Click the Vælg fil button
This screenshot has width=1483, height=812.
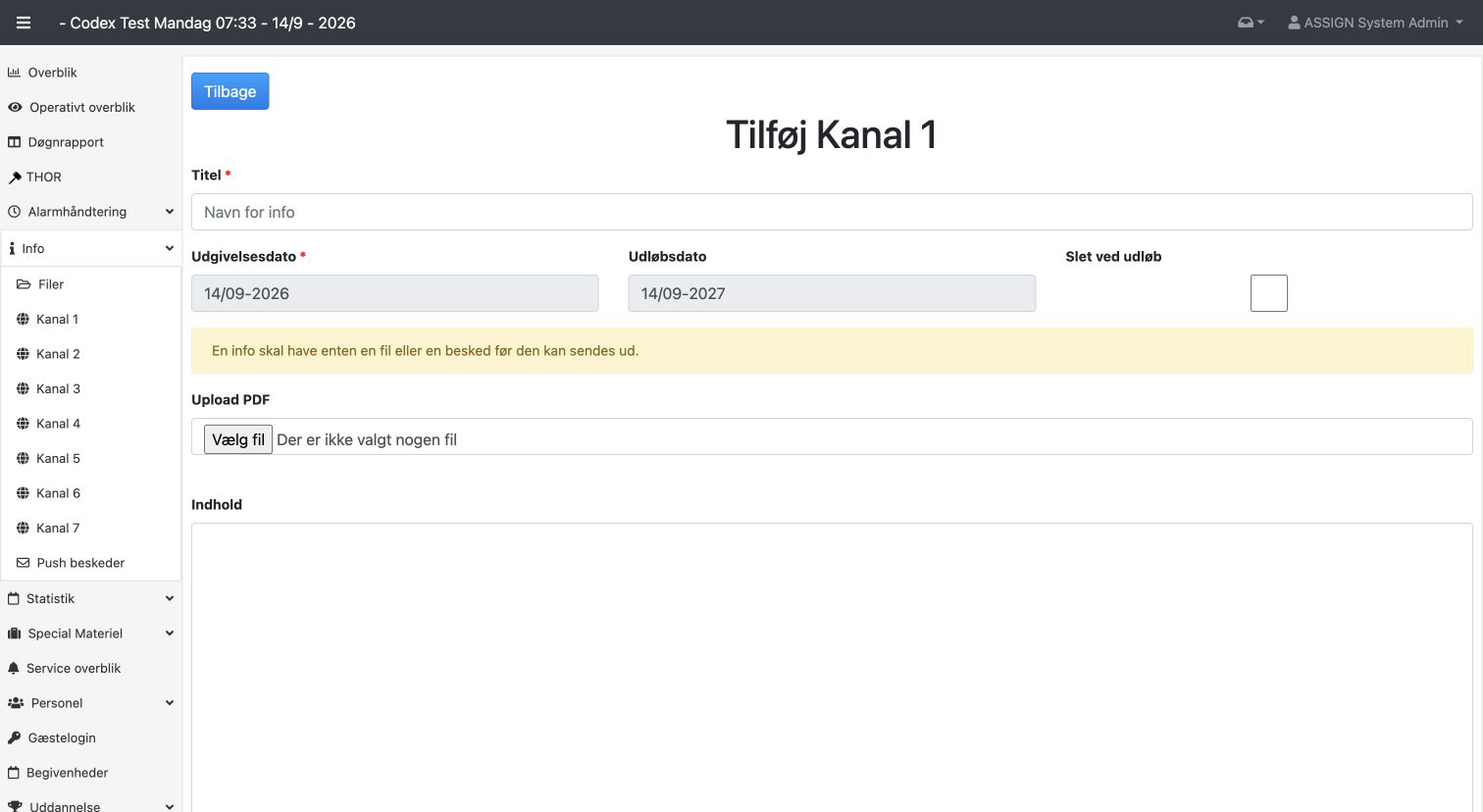coord(237,439)
